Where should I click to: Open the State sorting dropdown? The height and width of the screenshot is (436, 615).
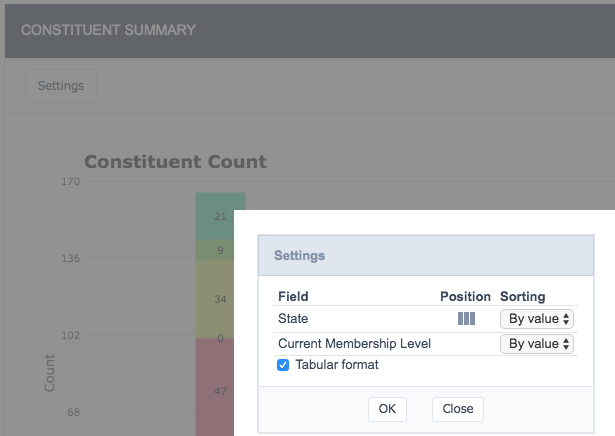tap(537, 319)
